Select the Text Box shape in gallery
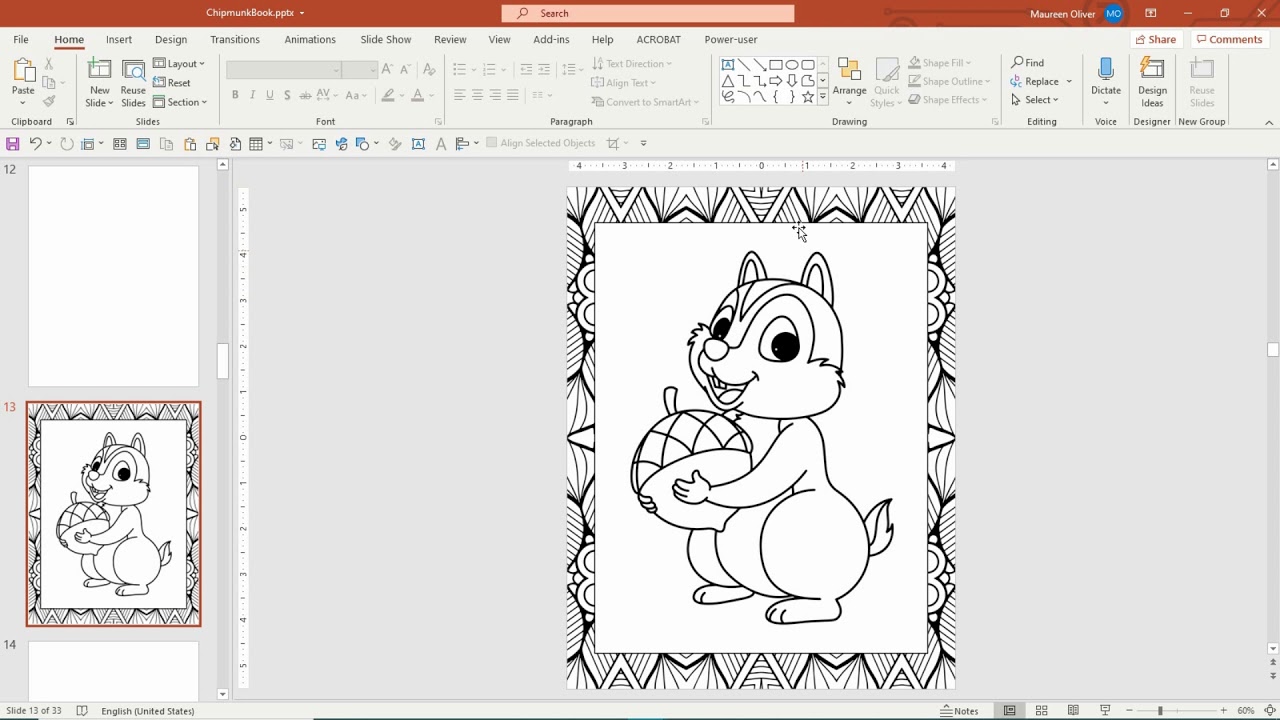 tap(728, 65)
